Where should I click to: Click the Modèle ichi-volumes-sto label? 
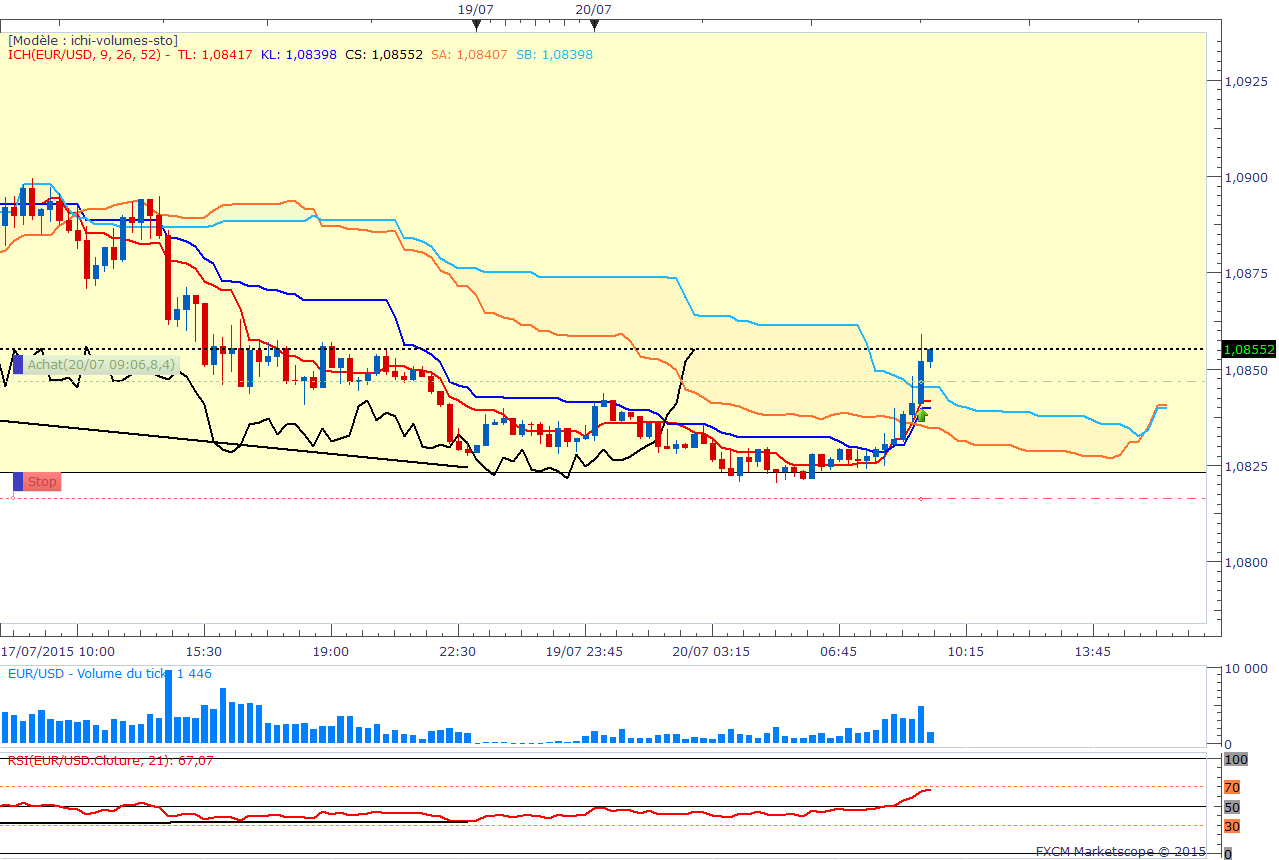point(92,40)
